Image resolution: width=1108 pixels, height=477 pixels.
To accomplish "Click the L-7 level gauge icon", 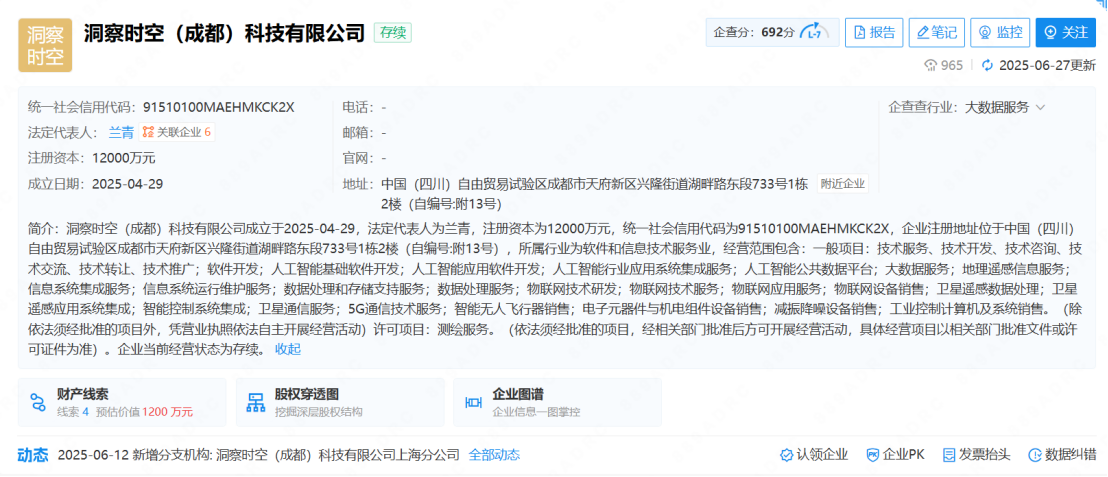I will tap(815, 33).
